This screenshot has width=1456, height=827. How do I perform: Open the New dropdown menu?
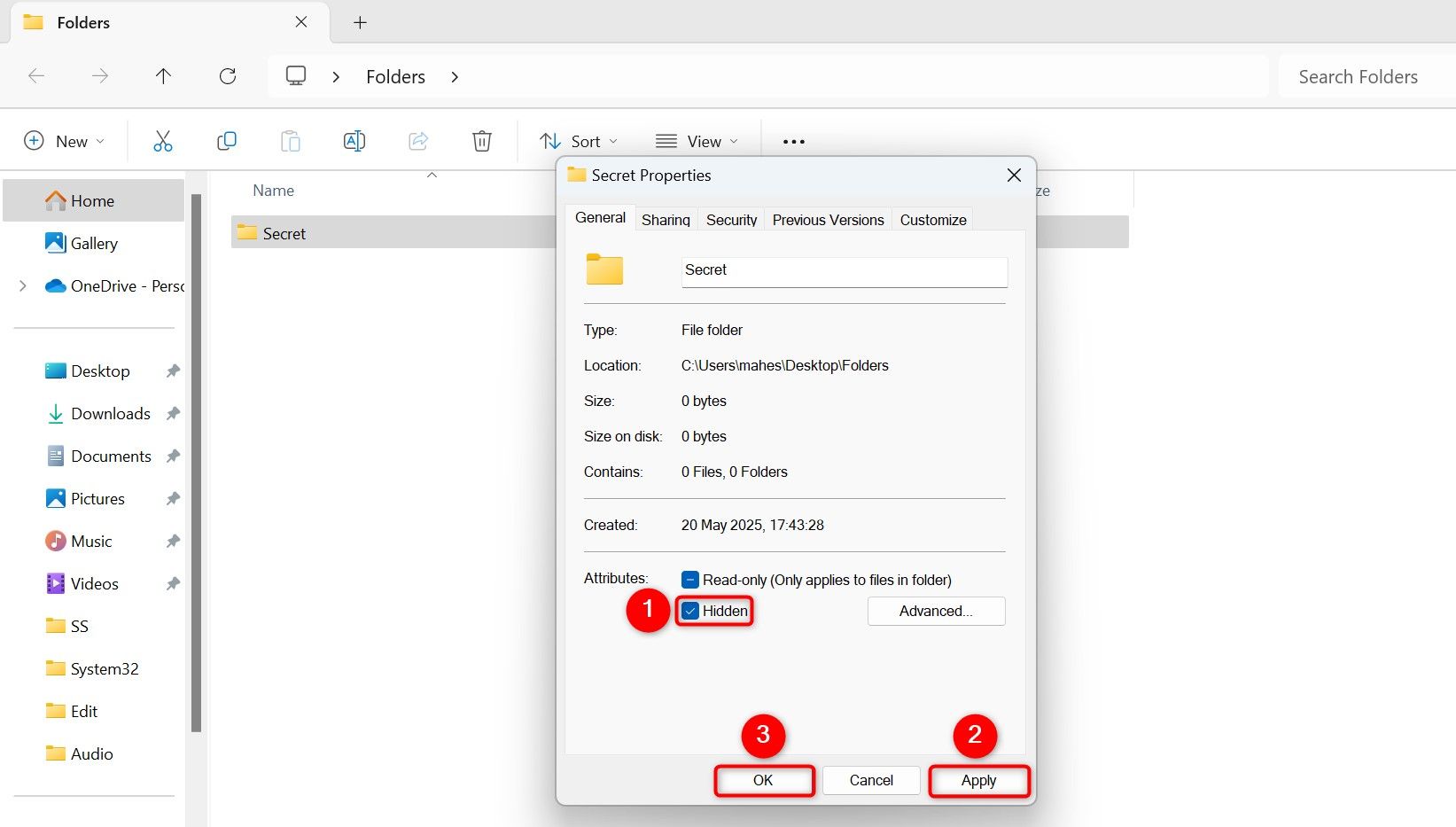coord(64,141)
